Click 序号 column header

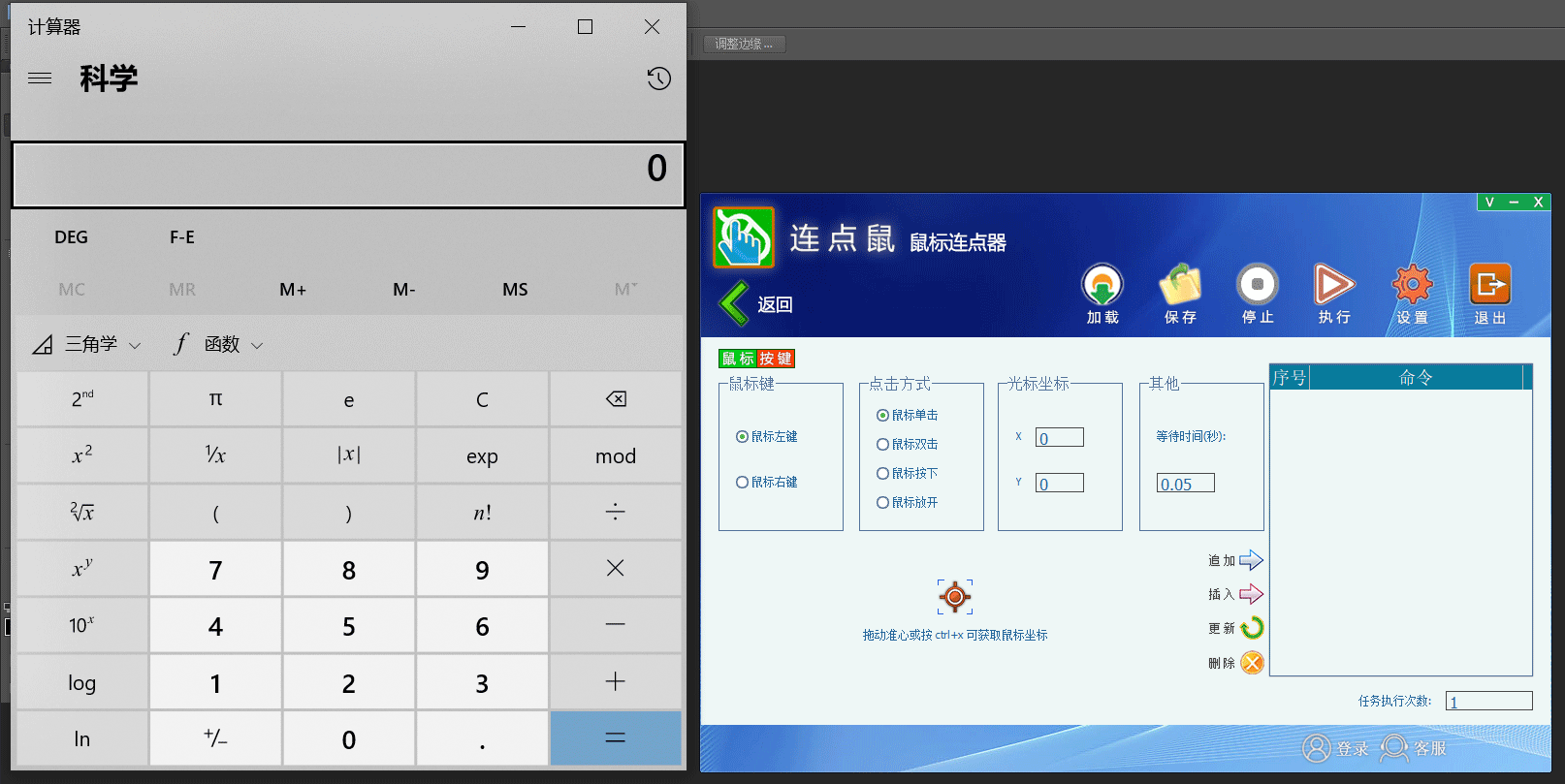point(1290,377)
